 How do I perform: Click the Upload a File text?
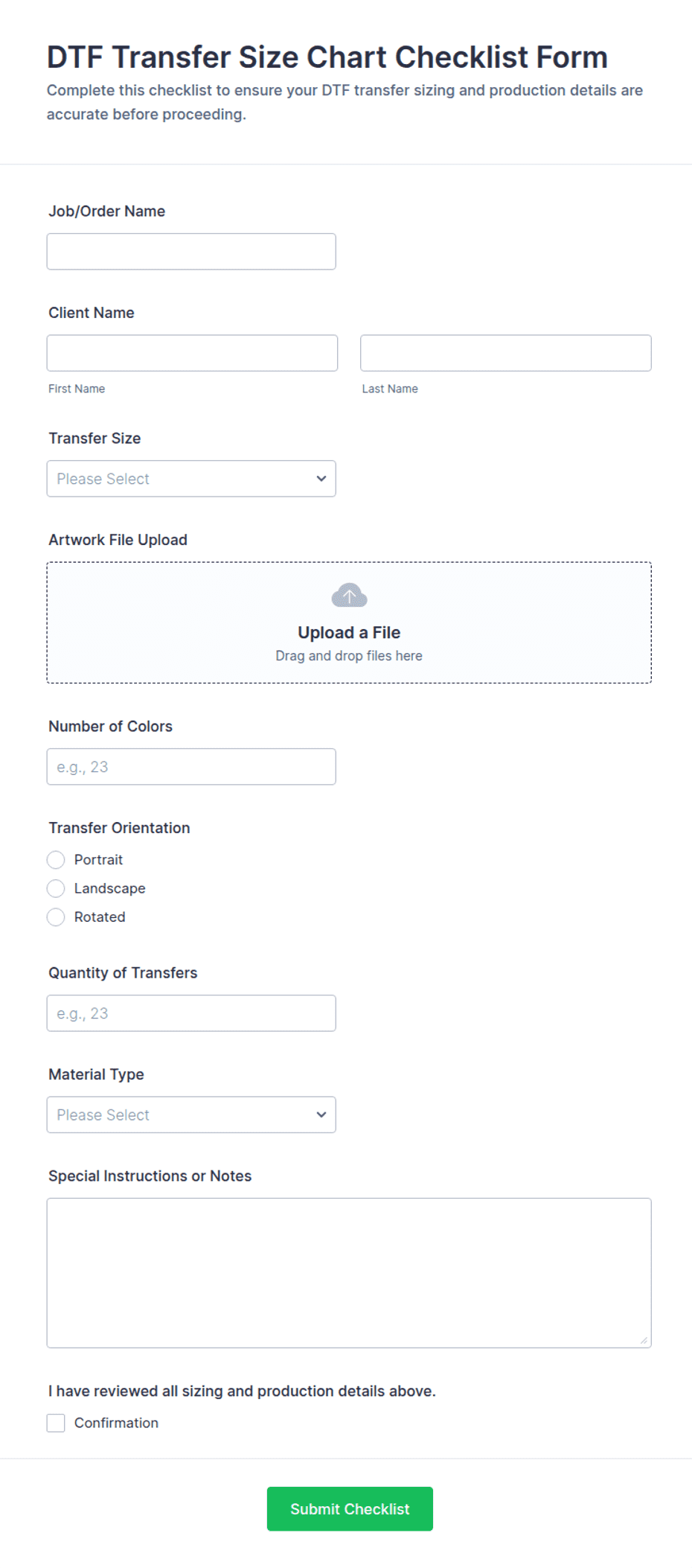coord(349,632)
